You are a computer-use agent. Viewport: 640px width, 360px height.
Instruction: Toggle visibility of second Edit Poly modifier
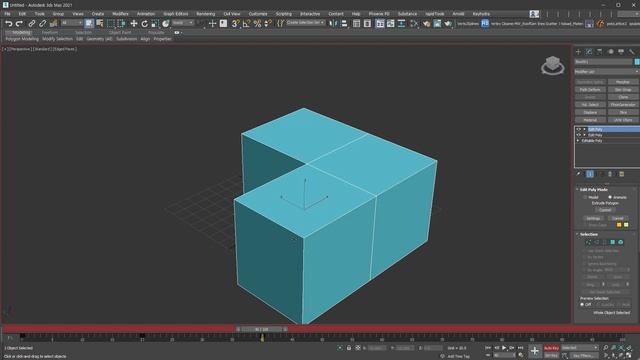pos(578,135)
